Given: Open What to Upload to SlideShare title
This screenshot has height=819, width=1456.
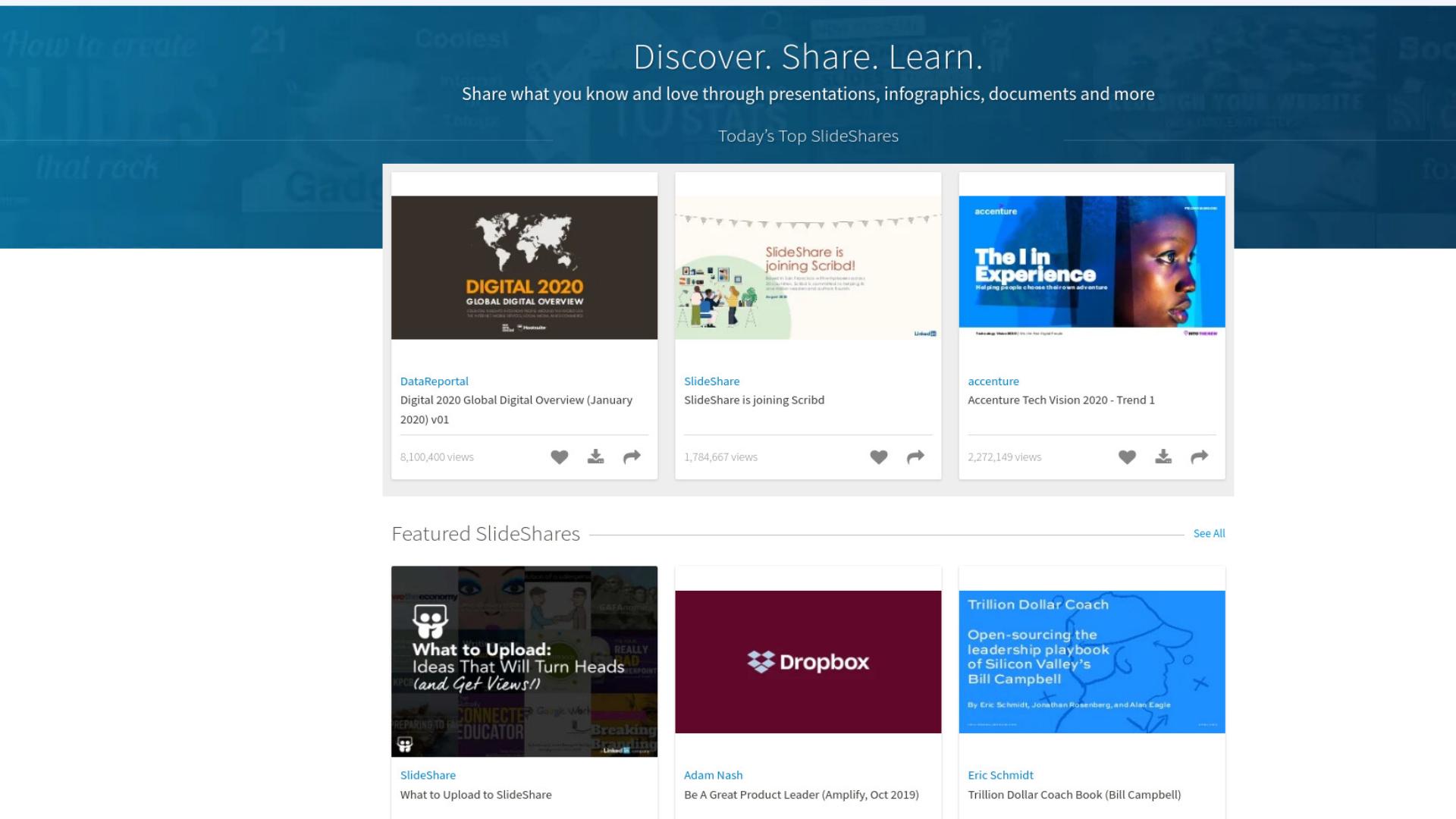Looking at the screenshot, I should click(x=475, y=795).
